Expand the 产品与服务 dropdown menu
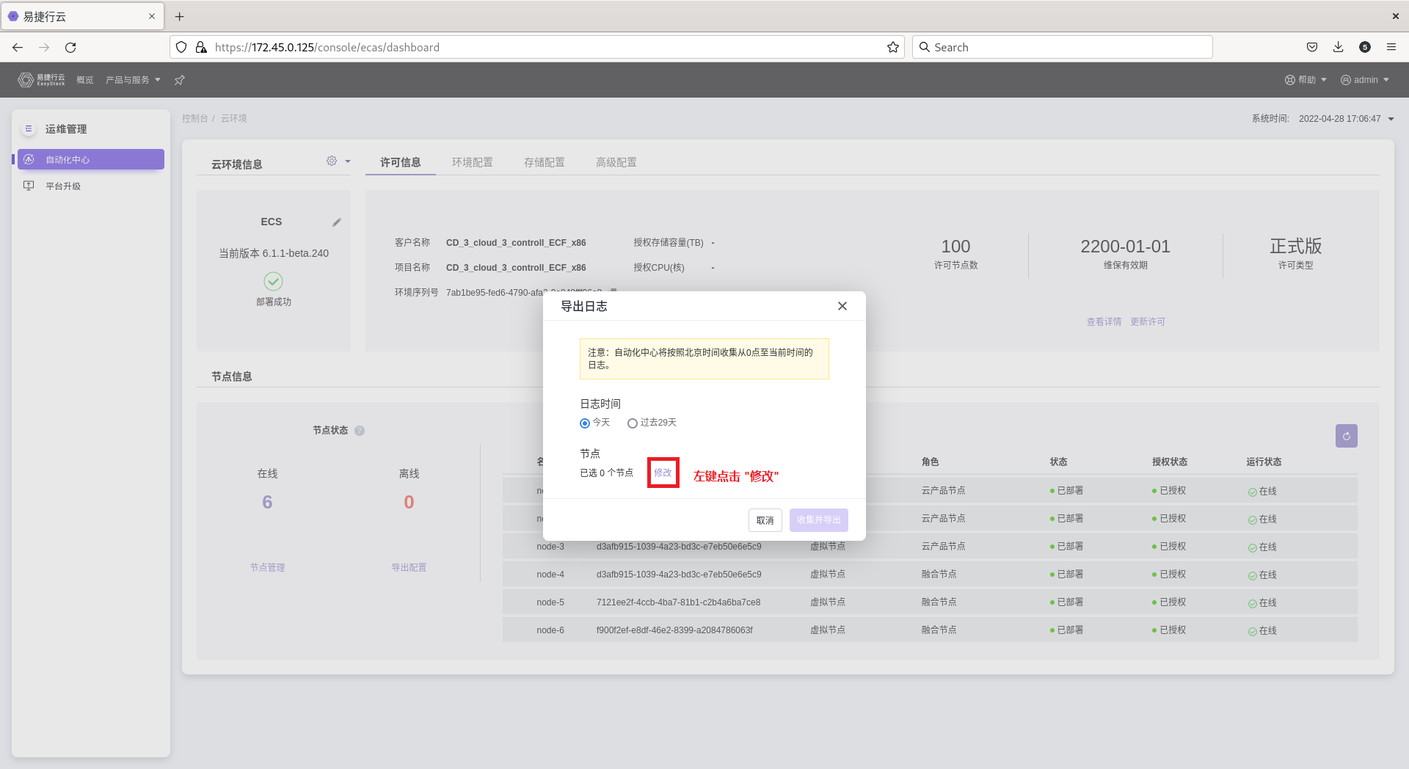 pos(133,80)
